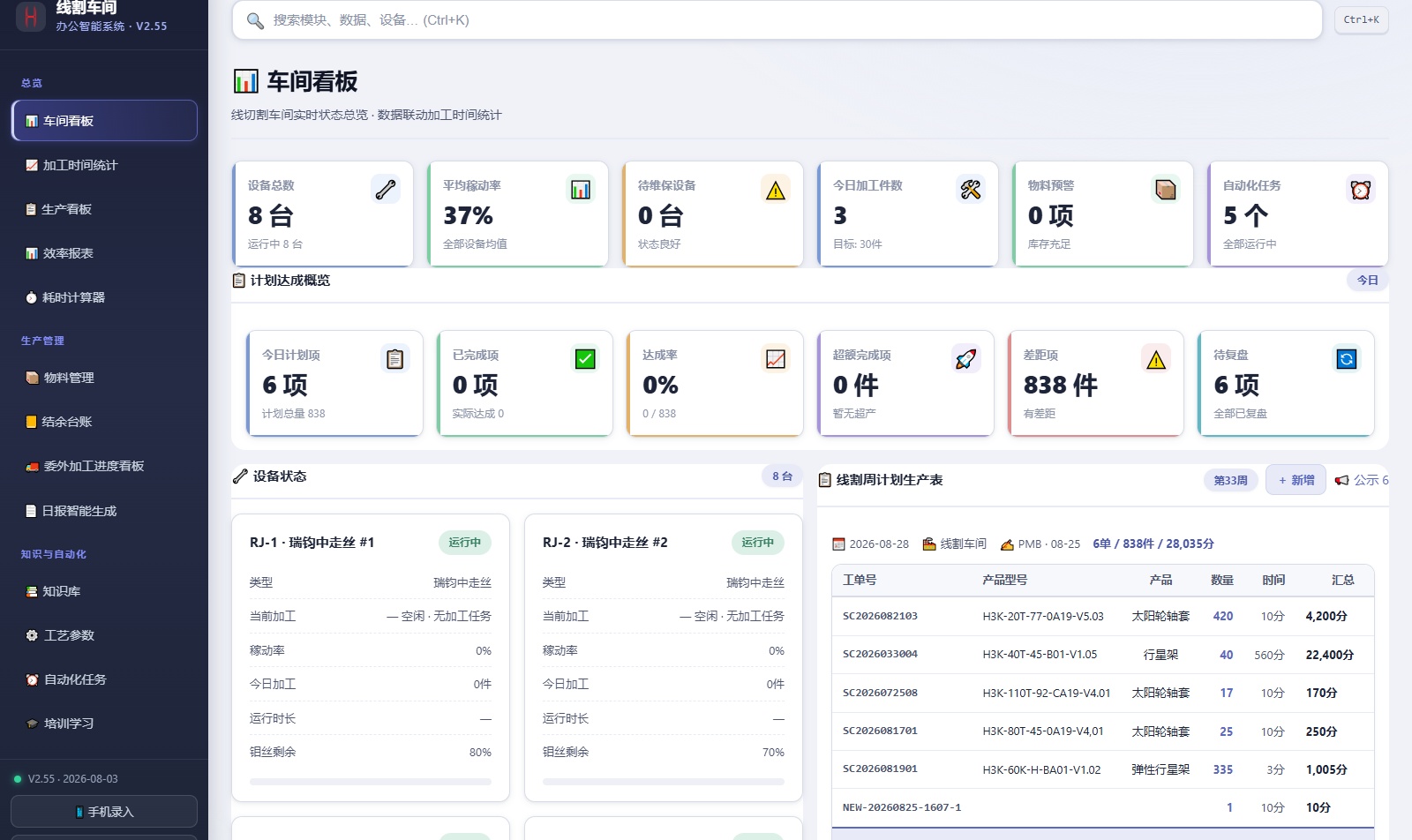The height and width of the screenshot is (840, 1412).
Task: Click the wrench icon in 设备总数 card
Action: [386, 189]
